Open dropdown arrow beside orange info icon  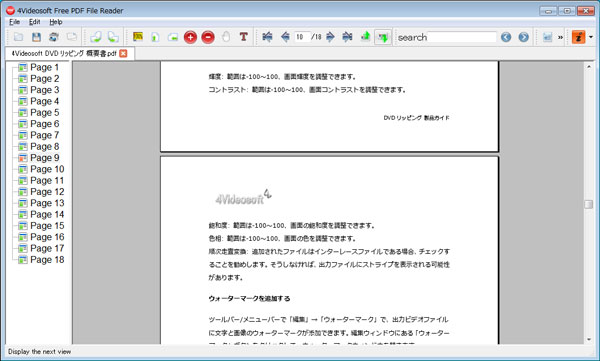tap(591, 37)
